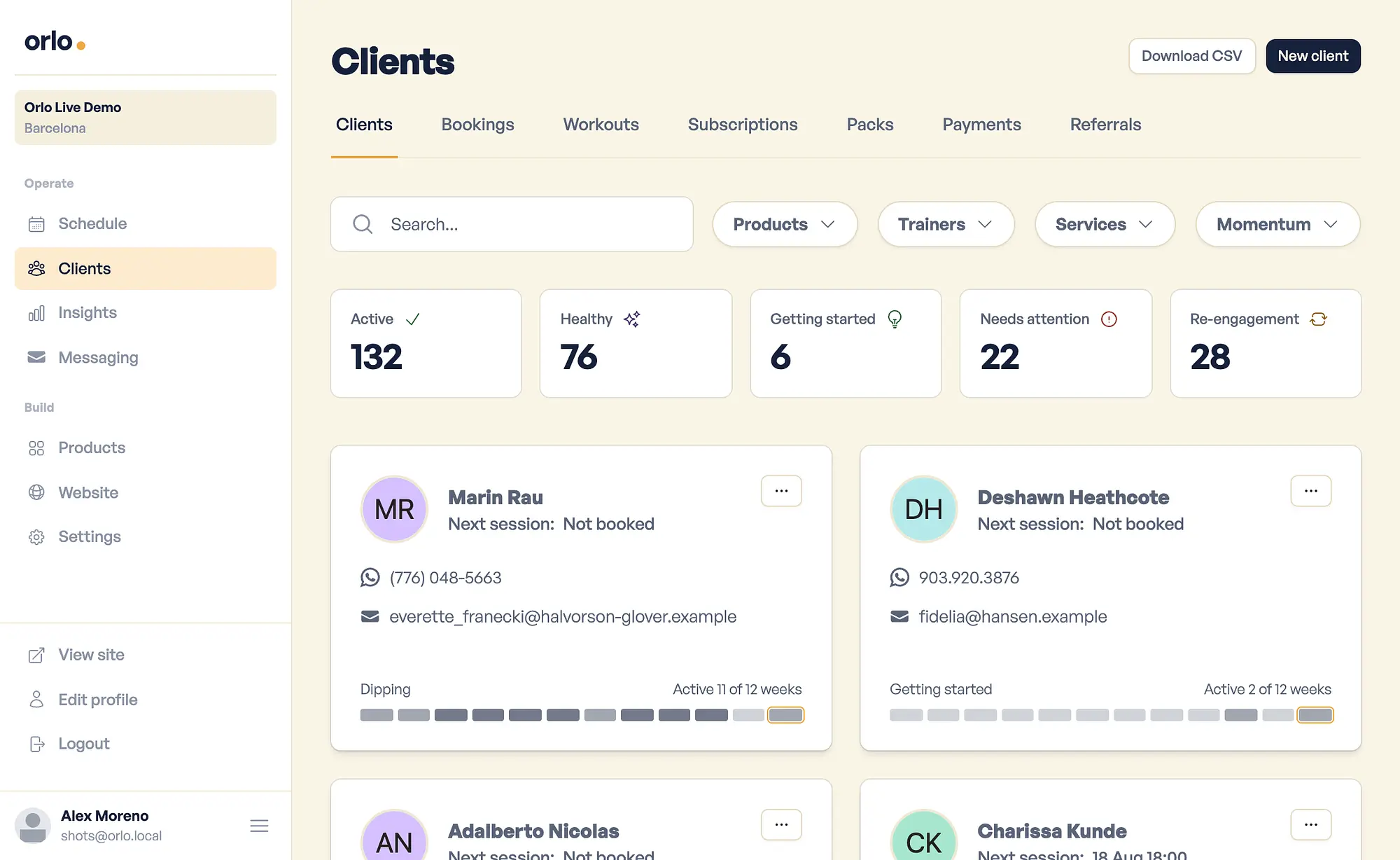This screenshot has width=1400, height=860.
Task: Click the Edit profile person icon
Action: 36,700
